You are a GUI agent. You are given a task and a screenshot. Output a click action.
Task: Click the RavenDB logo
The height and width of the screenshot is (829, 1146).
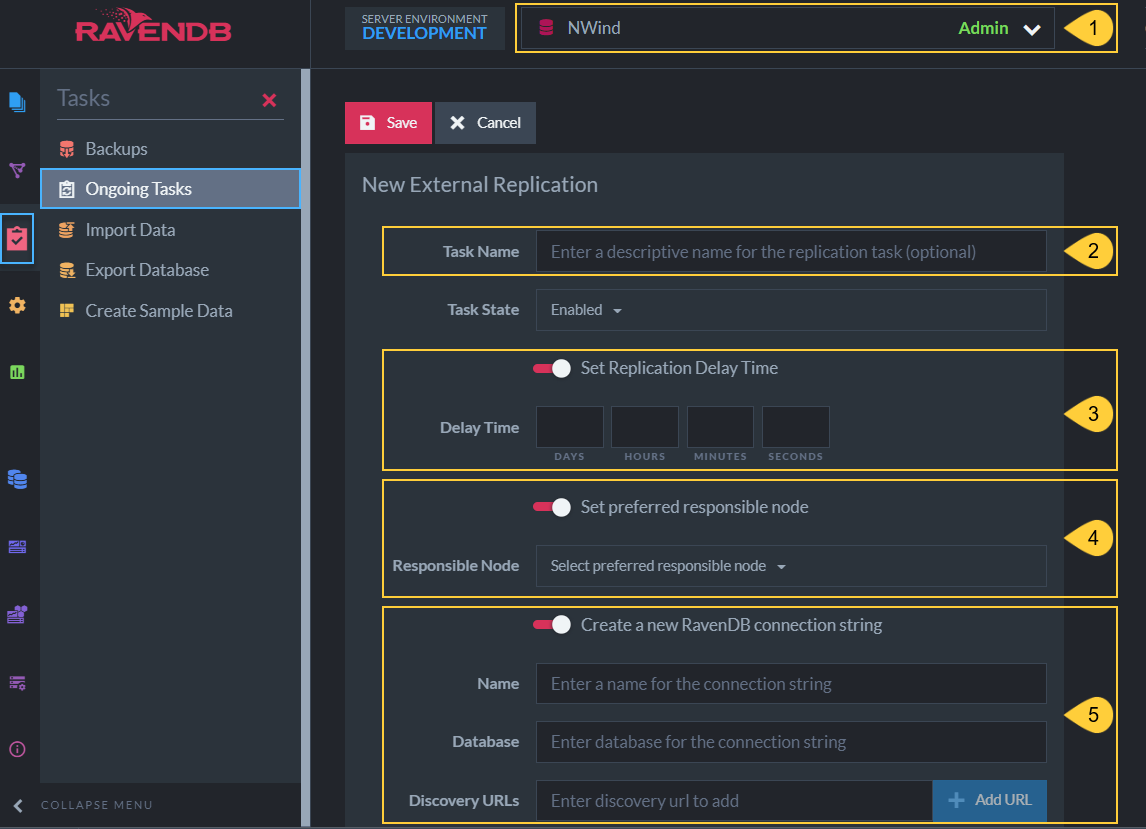(153, 26)
